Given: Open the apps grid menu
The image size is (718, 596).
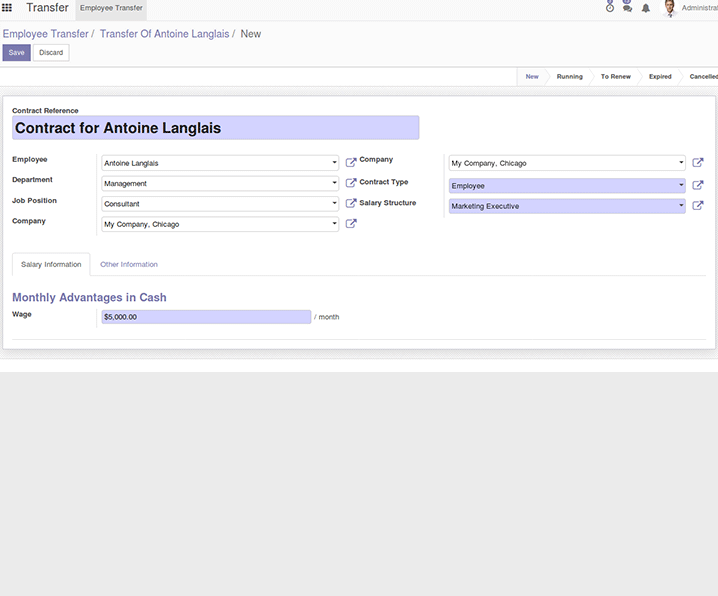Looking at the screenshot, I should 7,8.
